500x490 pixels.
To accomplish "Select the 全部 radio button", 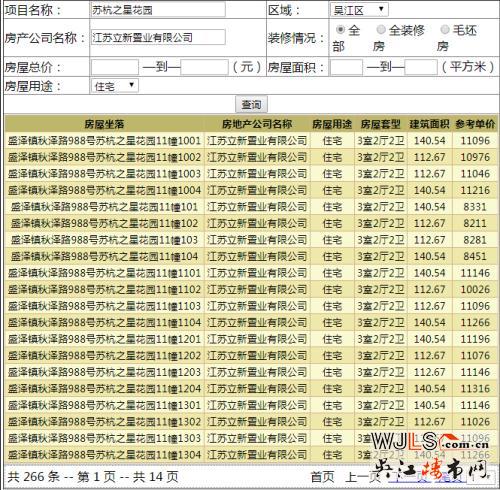I will tap(340, 30).
